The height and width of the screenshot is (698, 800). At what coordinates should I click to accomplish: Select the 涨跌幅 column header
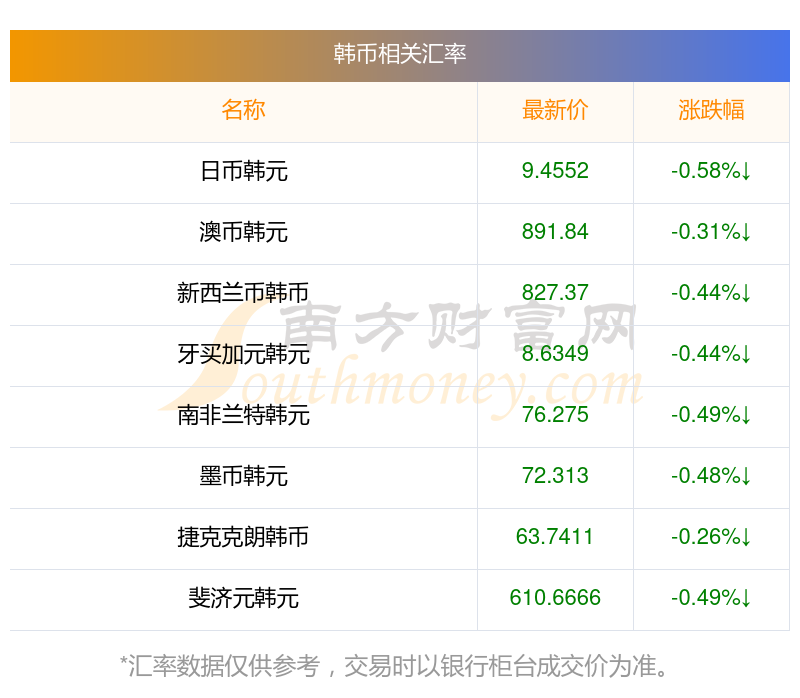(711, 110)
